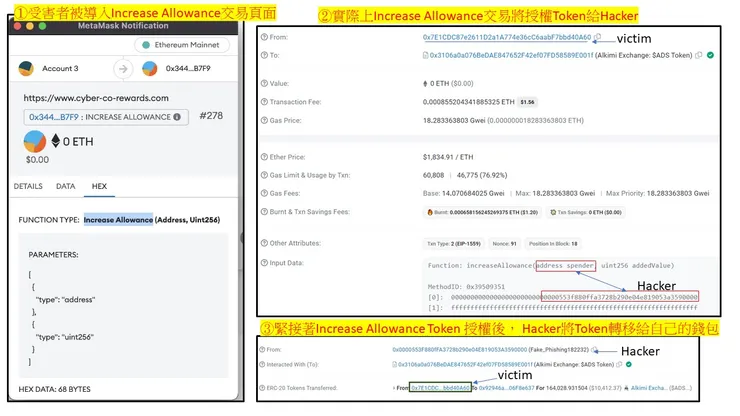Screen dimensions: 740x416
Task: Click the help icon next to Gas Limit & Usage
Action: pos(264,175)
